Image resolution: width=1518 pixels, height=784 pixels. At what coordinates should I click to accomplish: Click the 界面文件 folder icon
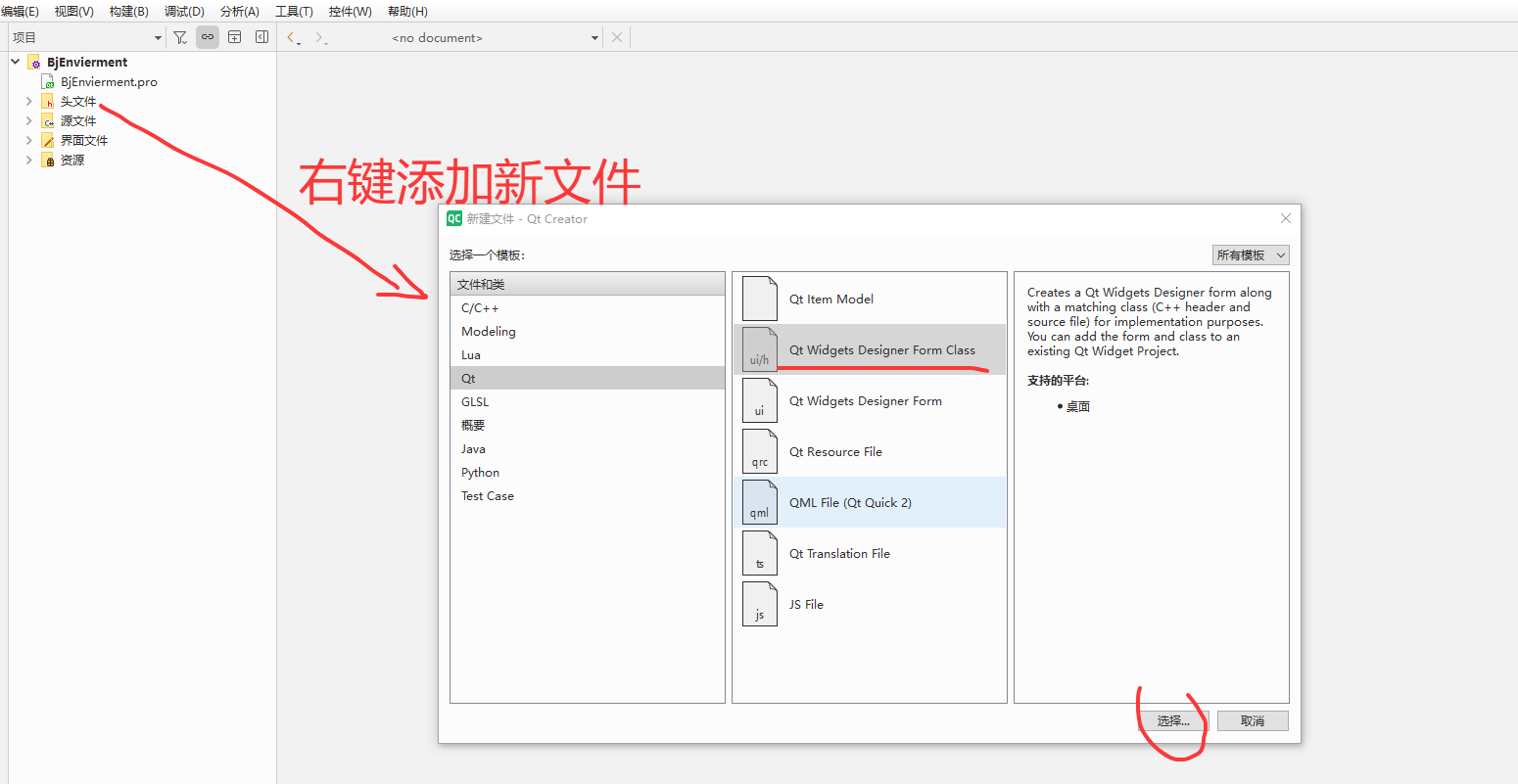click(x=48, y=141)
